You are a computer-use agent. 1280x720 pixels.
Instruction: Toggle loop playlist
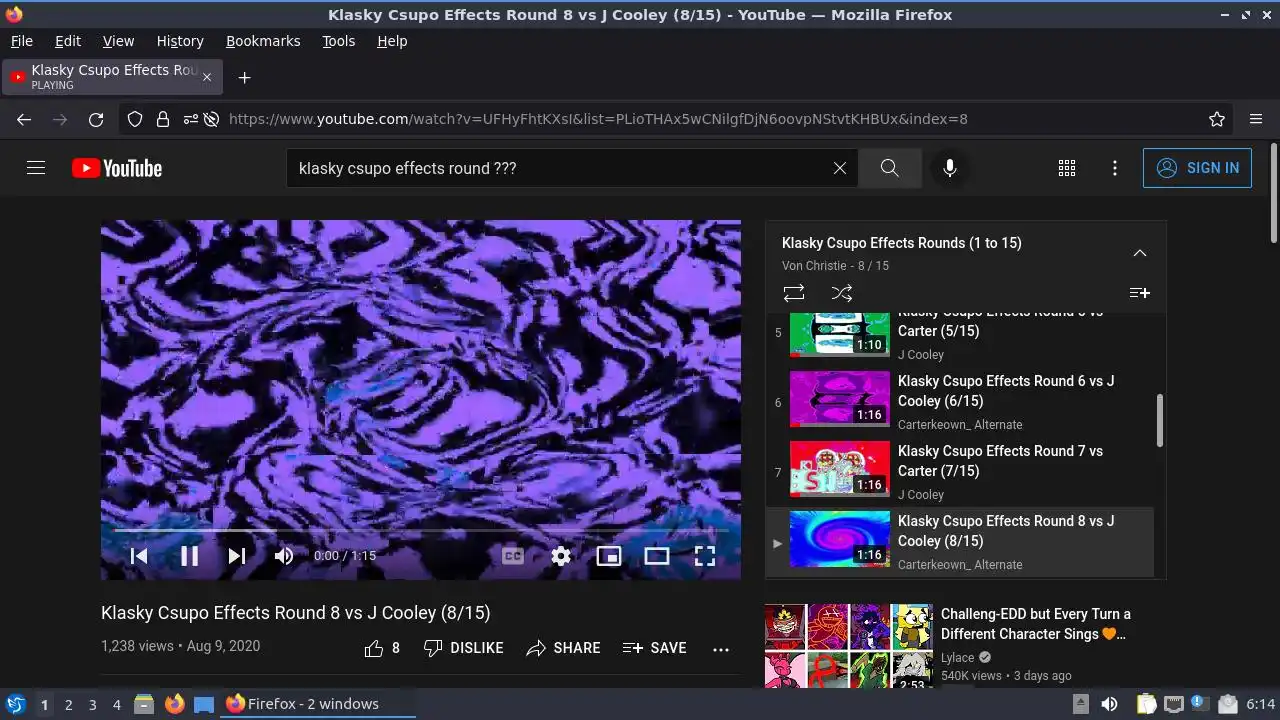(794, 293)
